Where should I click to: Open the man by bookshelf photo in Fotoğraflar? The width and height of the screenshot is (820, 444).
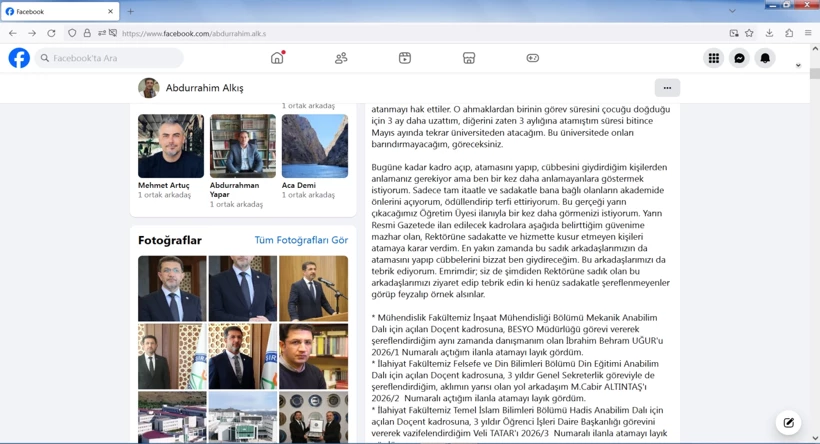pos(313,356)
